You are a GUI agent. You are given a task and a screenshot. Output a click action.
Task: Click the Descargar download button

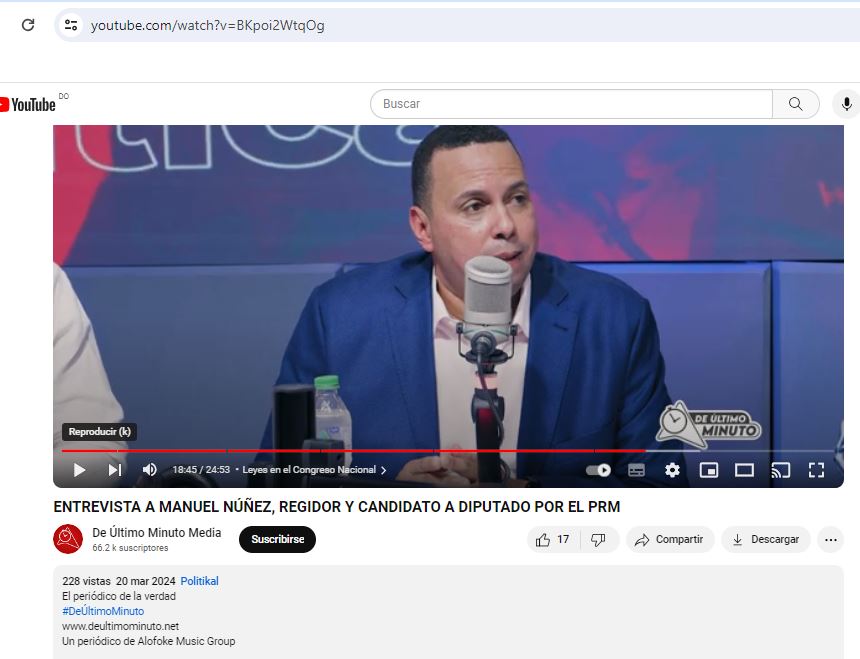point(766,539)
